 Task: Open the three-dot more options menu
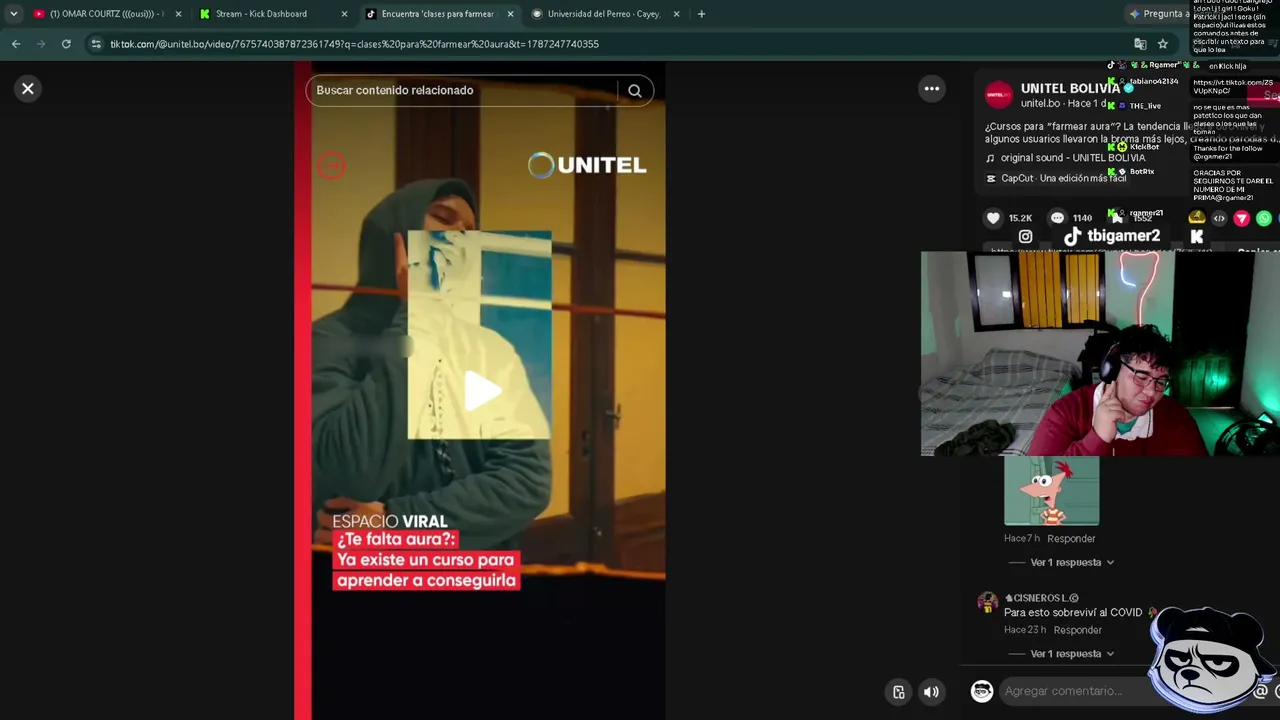(x=932, y=89)
